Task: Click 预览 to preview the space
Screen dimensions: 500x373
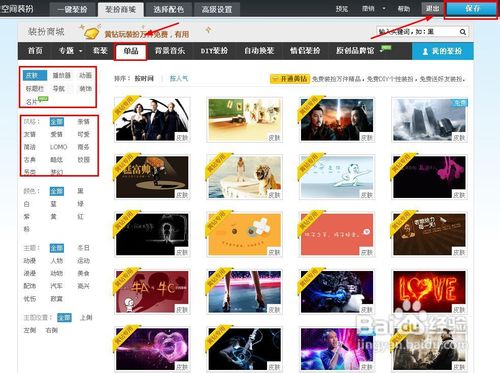Action: click(x=342, y=9)
